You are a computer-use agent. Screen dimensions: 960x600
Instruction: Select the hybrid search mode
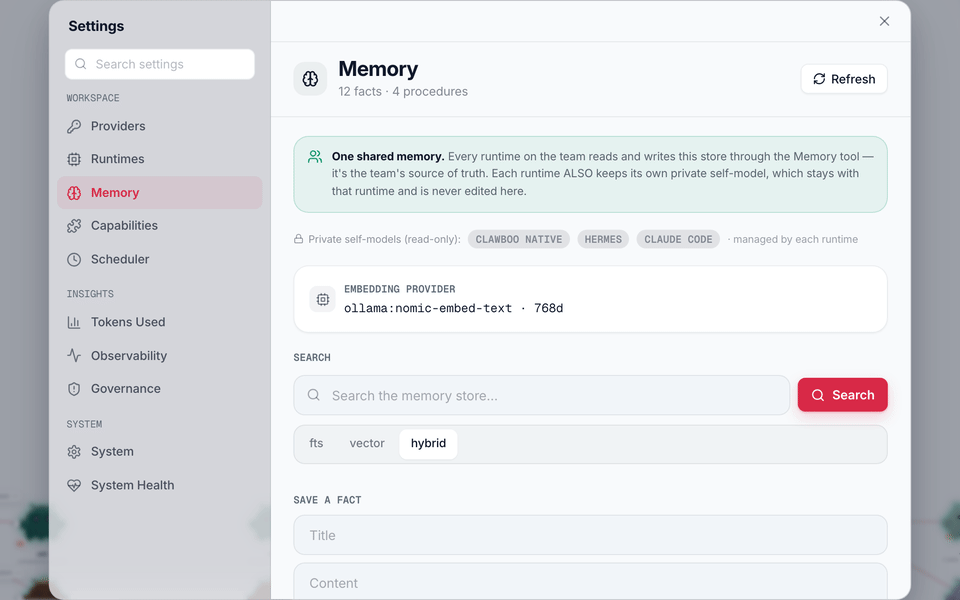click(x=428, y=444)
